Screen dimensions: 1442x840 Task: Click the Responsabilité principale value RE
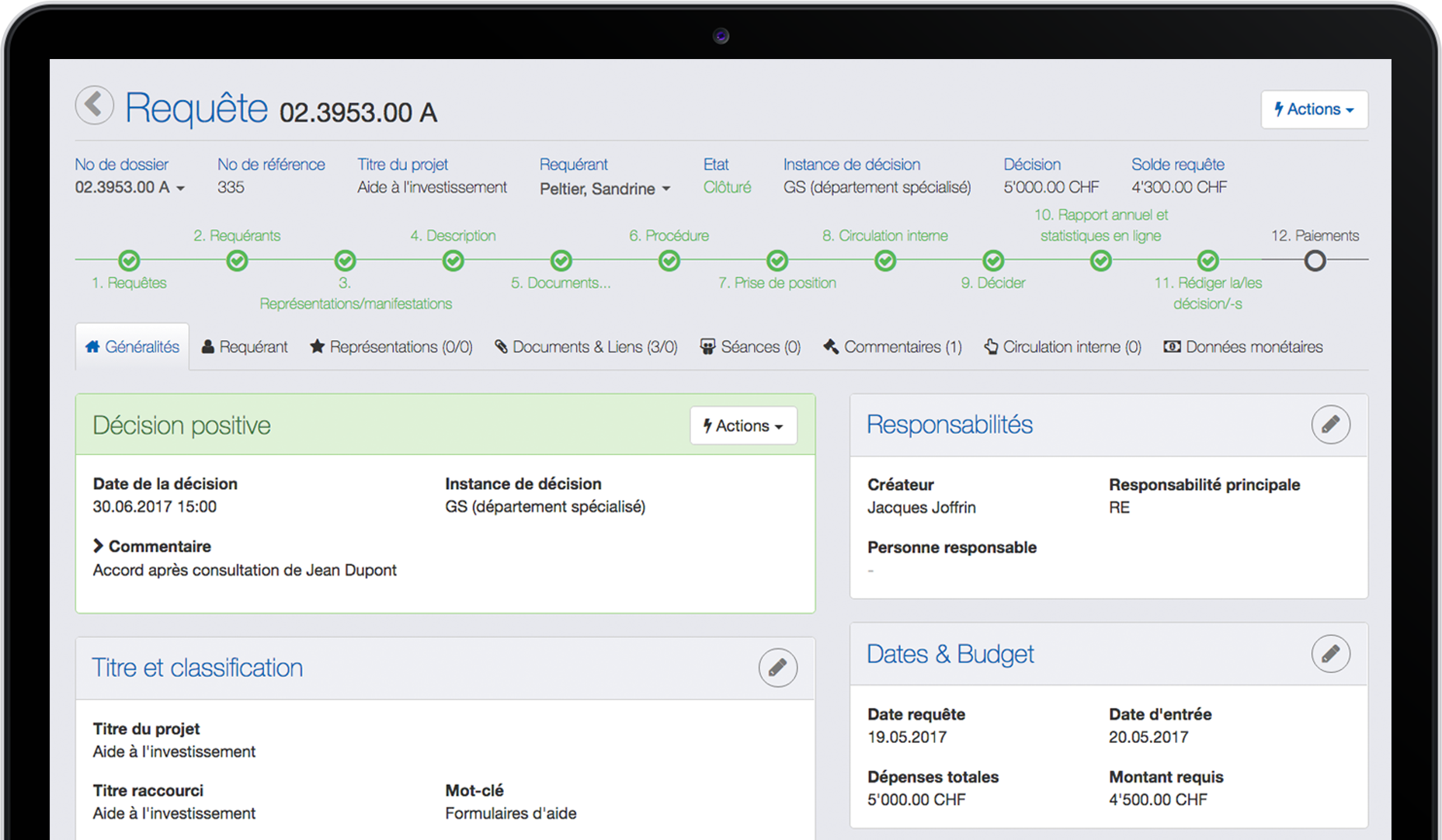point(1119,508)
